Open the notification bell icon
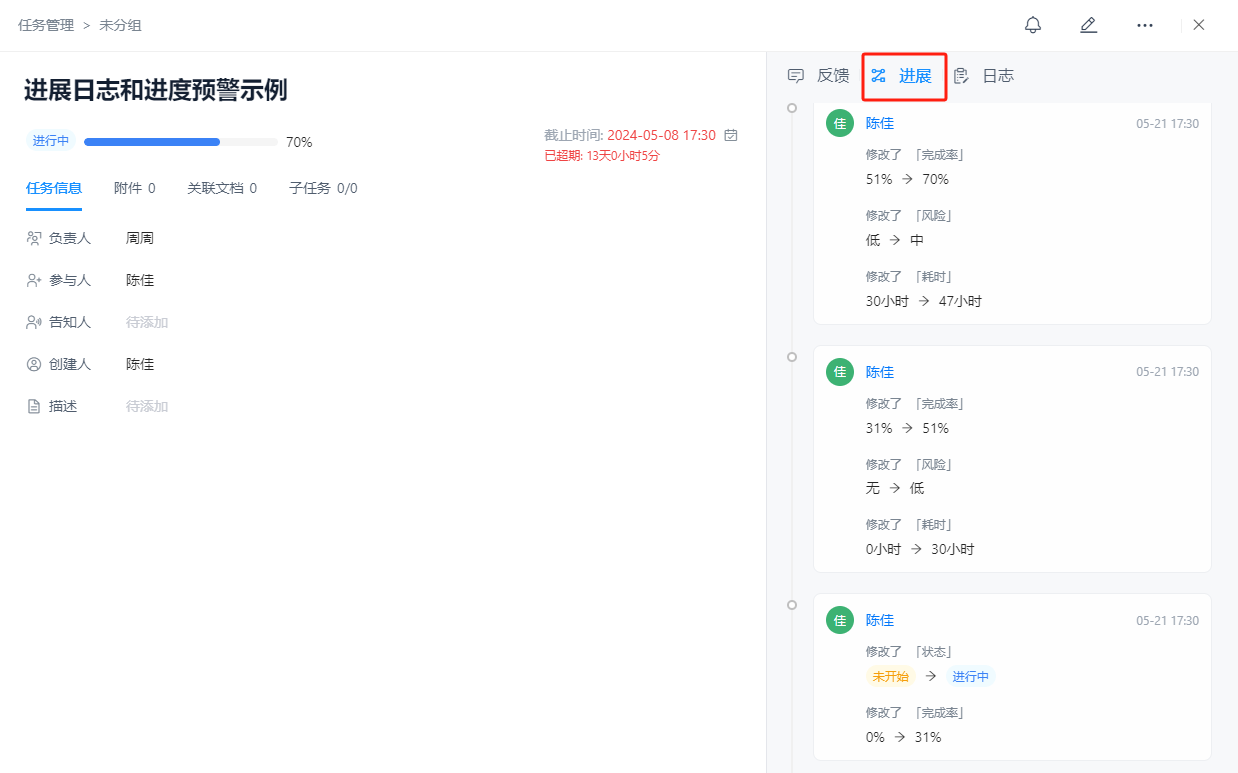 (x=1033, y=25)
